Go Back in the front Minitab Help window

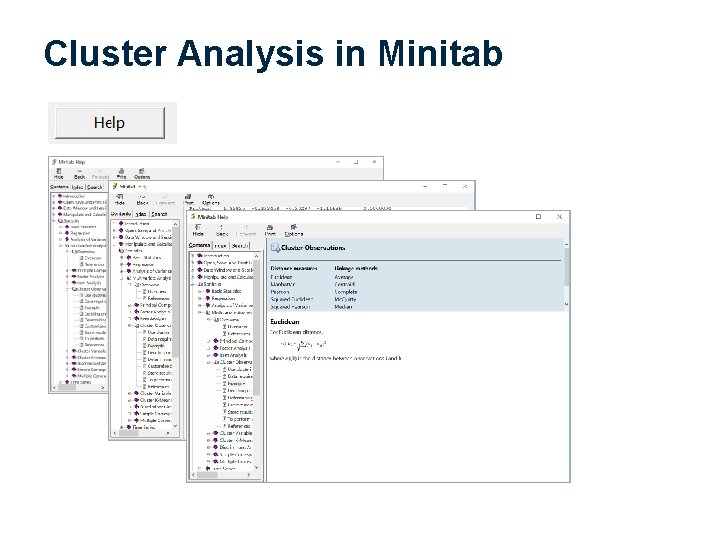point(222,230)
